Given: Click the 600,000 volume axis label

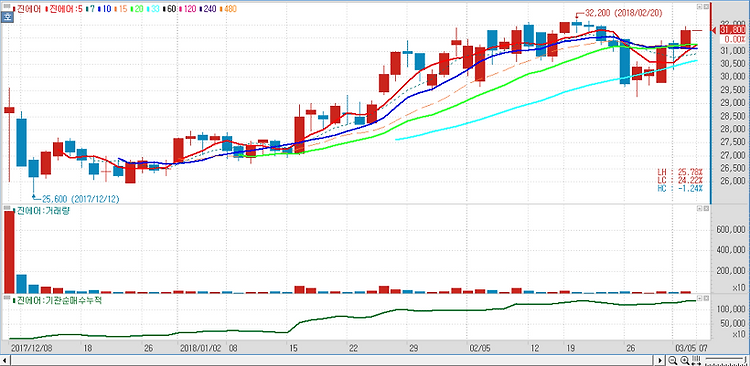Looking at the screenshot, I should [730, 230].
